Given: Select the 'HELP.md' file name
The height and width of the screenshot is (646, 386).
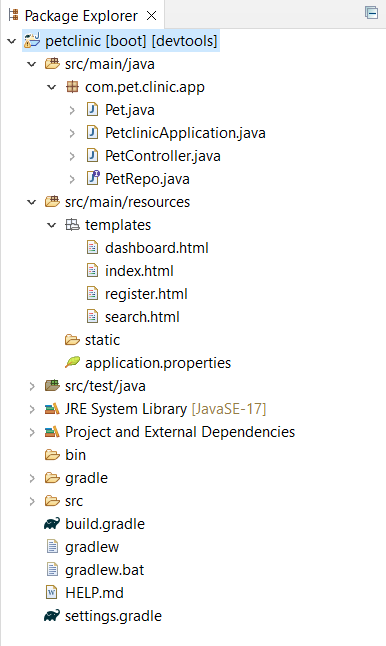Looking at the screenshot, I should [x=94, y=593].
